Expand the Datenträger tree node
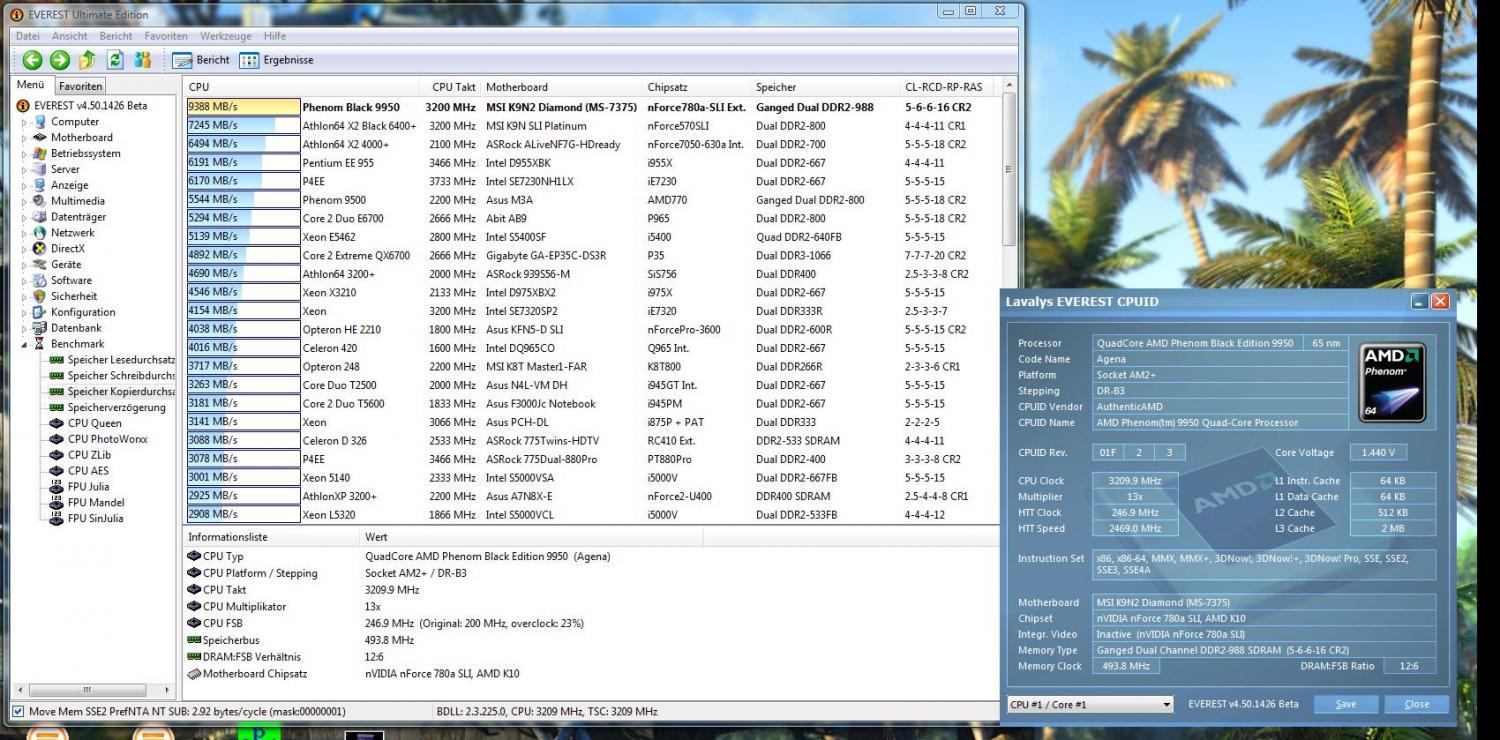1500x740 pixels. [25, 217]
